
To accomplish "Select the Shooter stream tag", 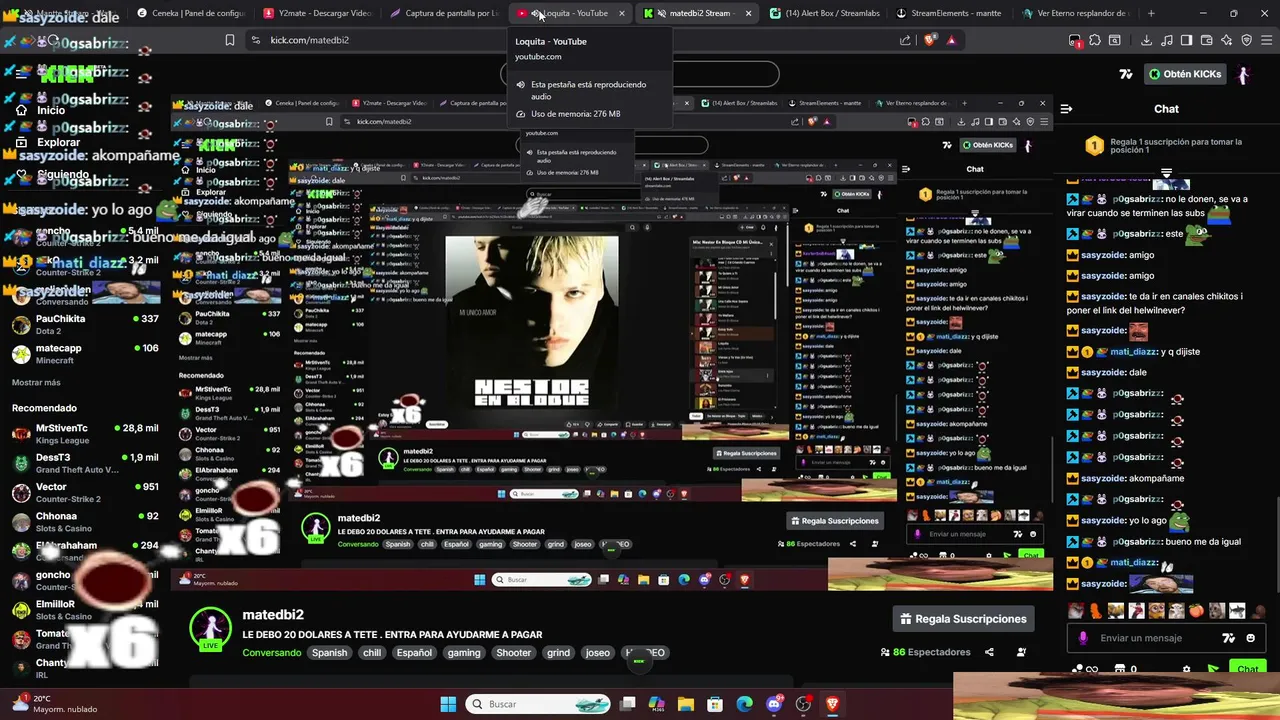I will point(514,653).
